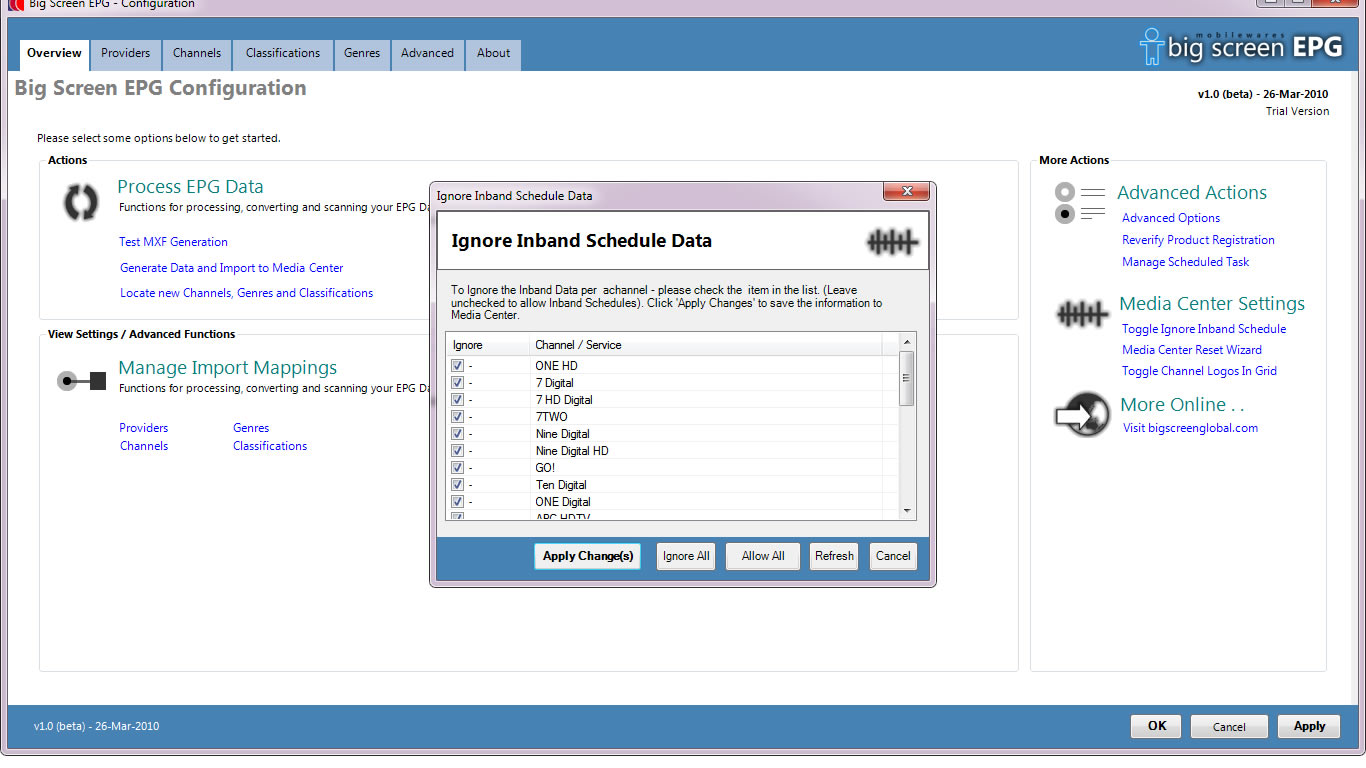Close the Ignore Inband Schedule Data dialog
1366x768 pixels.
[907, 192]
